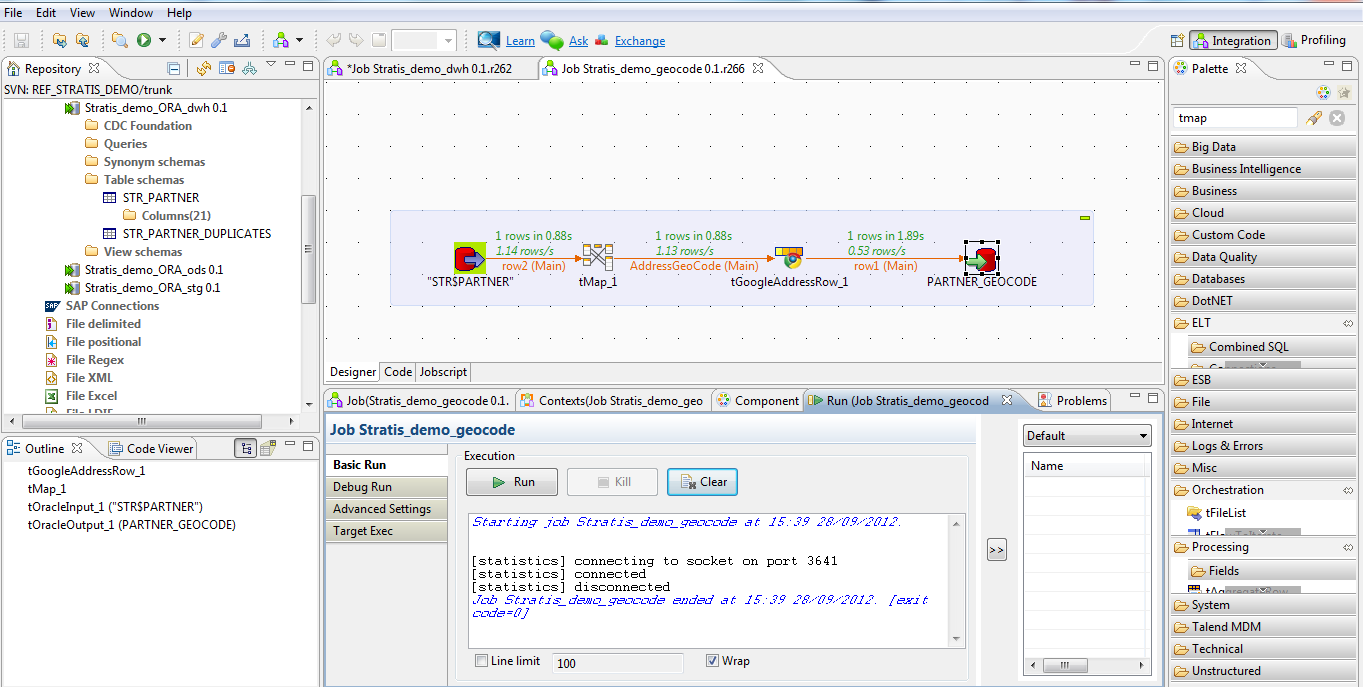The width and height of the screenshot is (1363, 687).
Task: Select Advanced Settings in run sidebar
Action: click(x=385, y=509)
